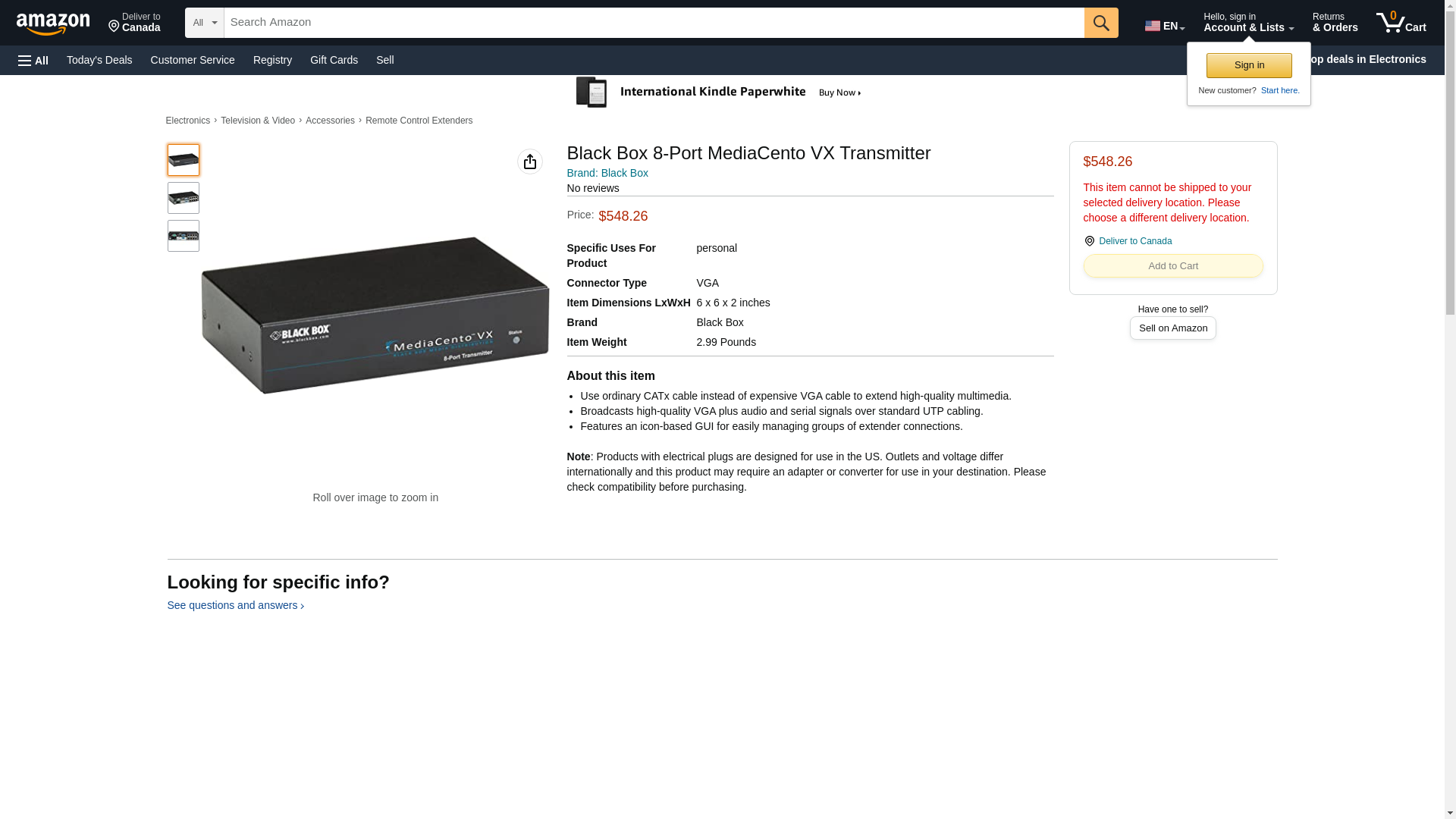Screen dimensions: 1456x819
Task: Open the EN language flag selector
Action: [x=1164, y=26]
